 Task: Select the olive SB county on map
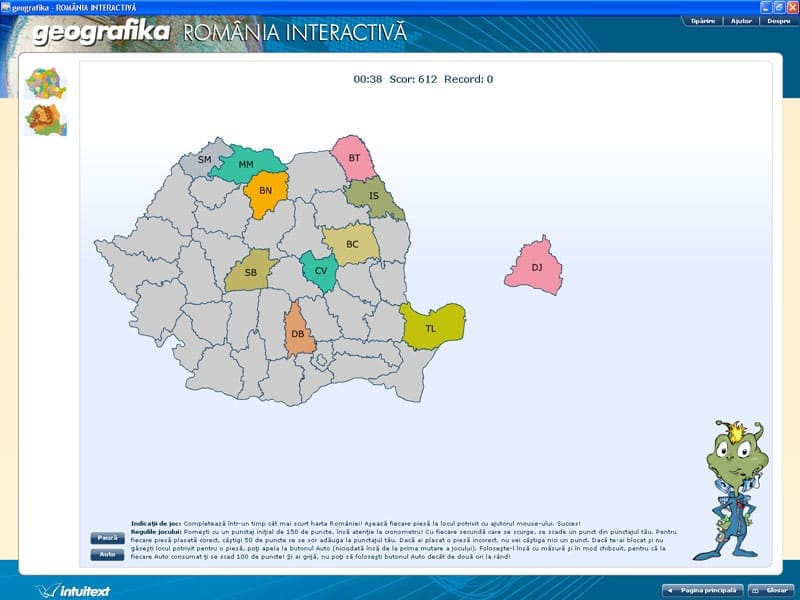point(250,272)
